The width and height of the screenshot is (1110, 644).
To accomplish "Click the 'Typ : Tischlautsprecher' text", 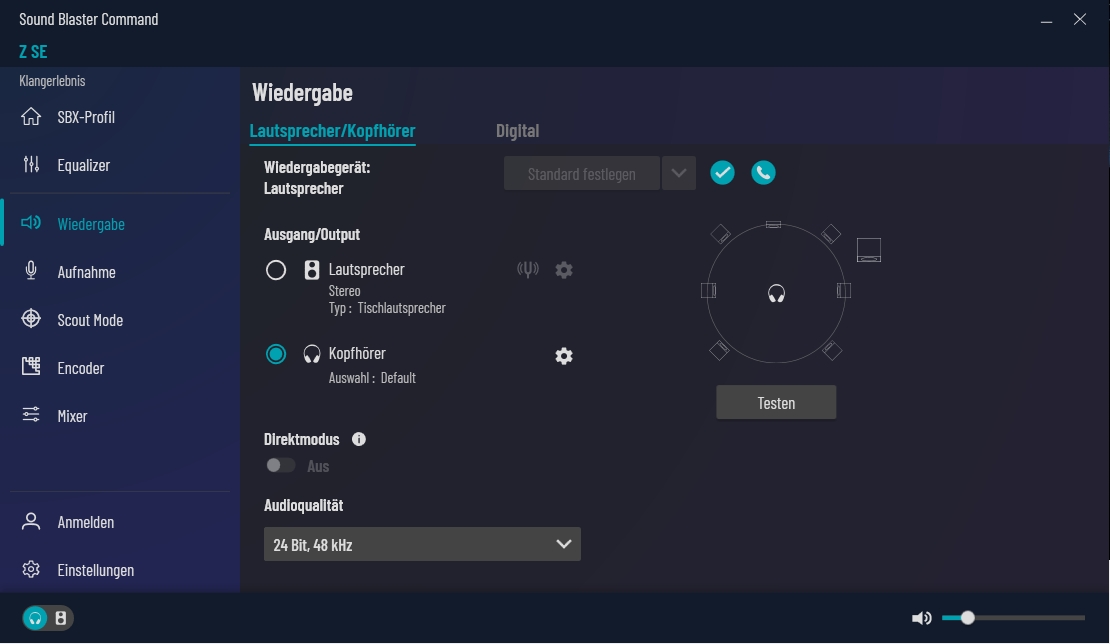I will tap(387, 308).
